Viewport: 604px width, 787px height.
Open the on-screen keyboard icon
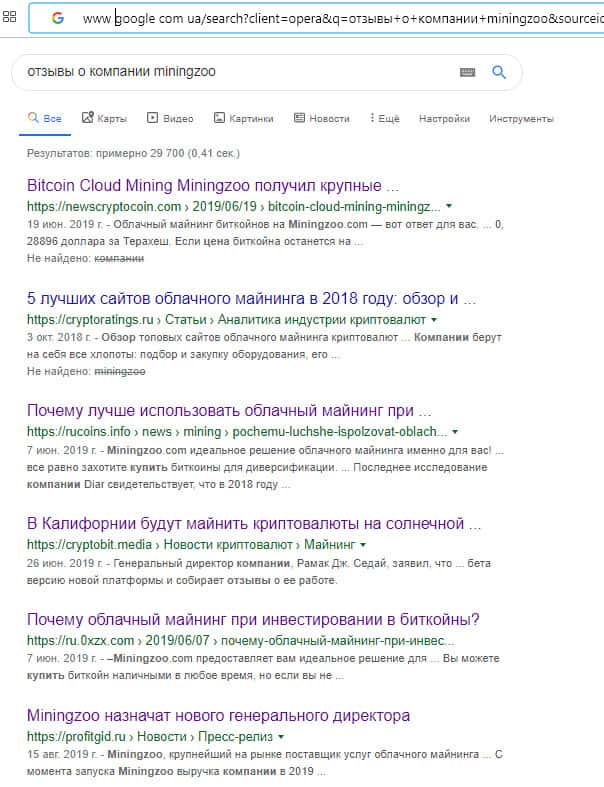[467, 72]
